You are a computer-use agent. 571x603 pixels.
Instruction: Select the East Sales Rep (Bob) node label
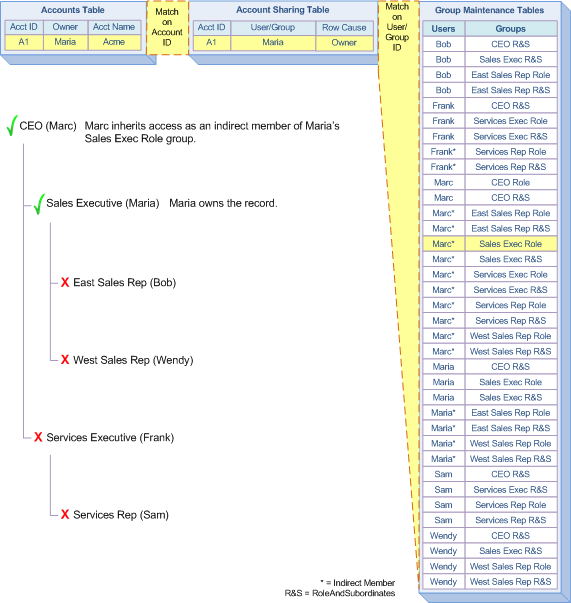point(125,283)
